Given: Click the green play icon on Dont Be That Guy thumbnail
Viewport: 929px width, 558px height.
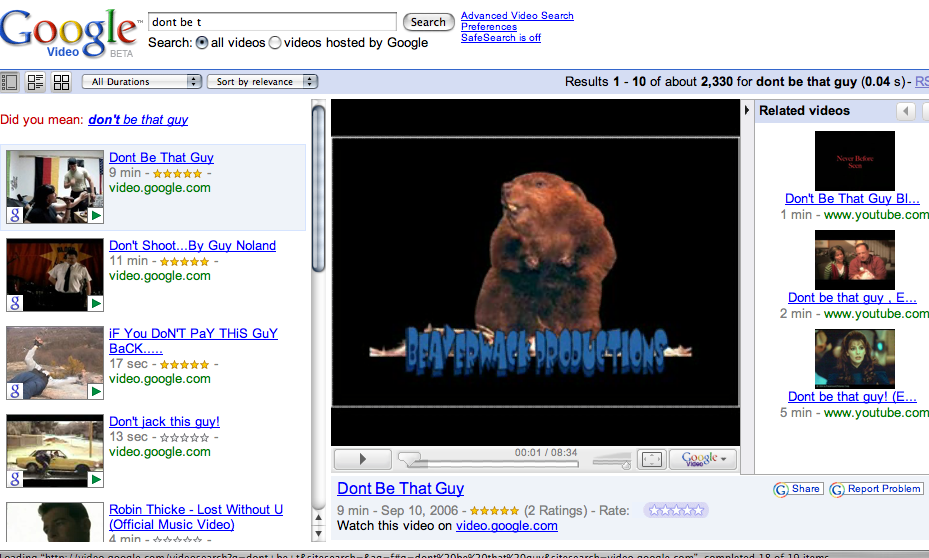Looking at the screenshot, I should point(96,216).
